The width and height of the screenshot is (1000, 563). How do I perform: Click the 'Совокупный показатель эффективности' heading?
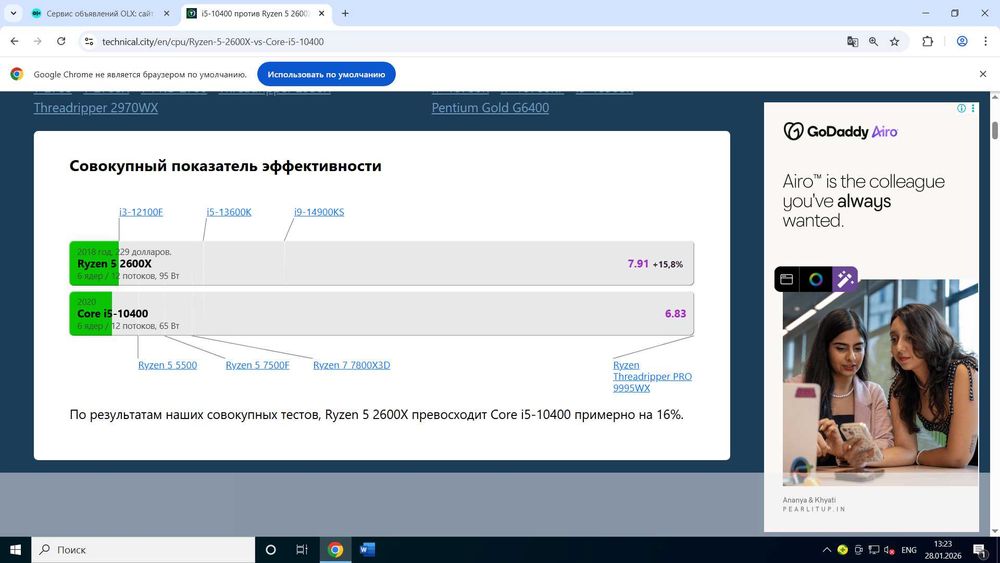[x=225, y=166]
